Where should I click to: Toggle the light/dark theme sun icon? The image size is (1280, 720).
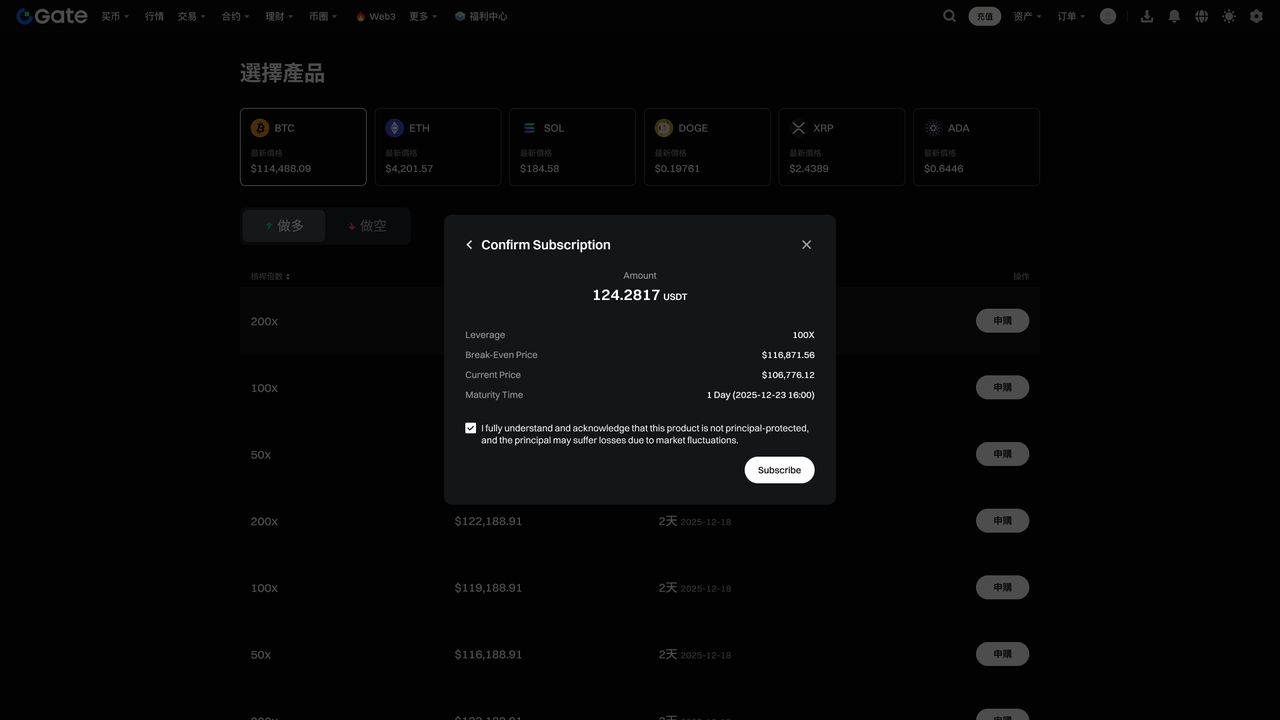[x=1228, y=16]
